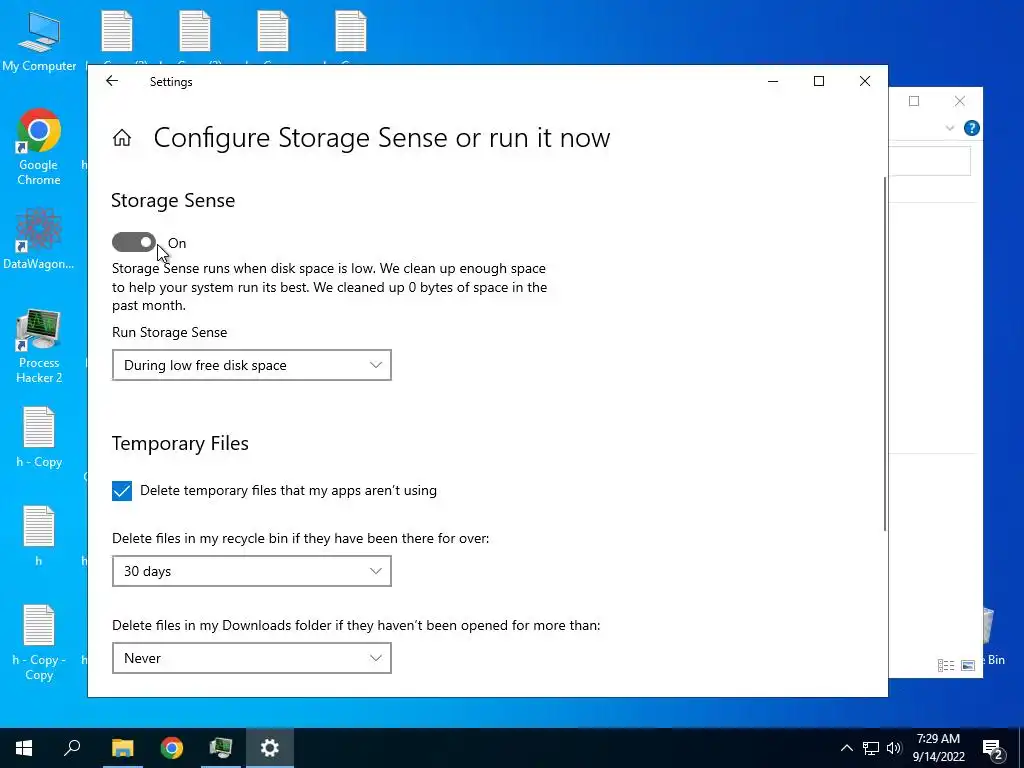1024x768 pixels.
Task: Click the taskbar clock and date
Action: [938, 748]
